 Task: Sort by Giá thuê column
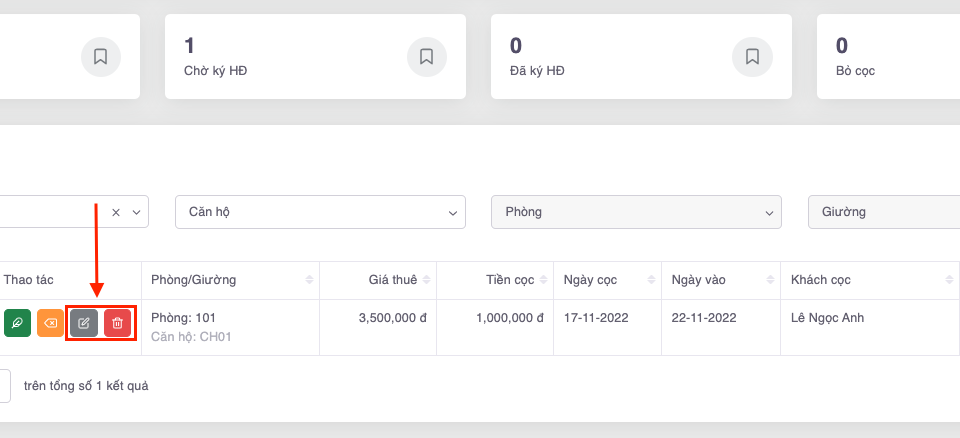427,279
